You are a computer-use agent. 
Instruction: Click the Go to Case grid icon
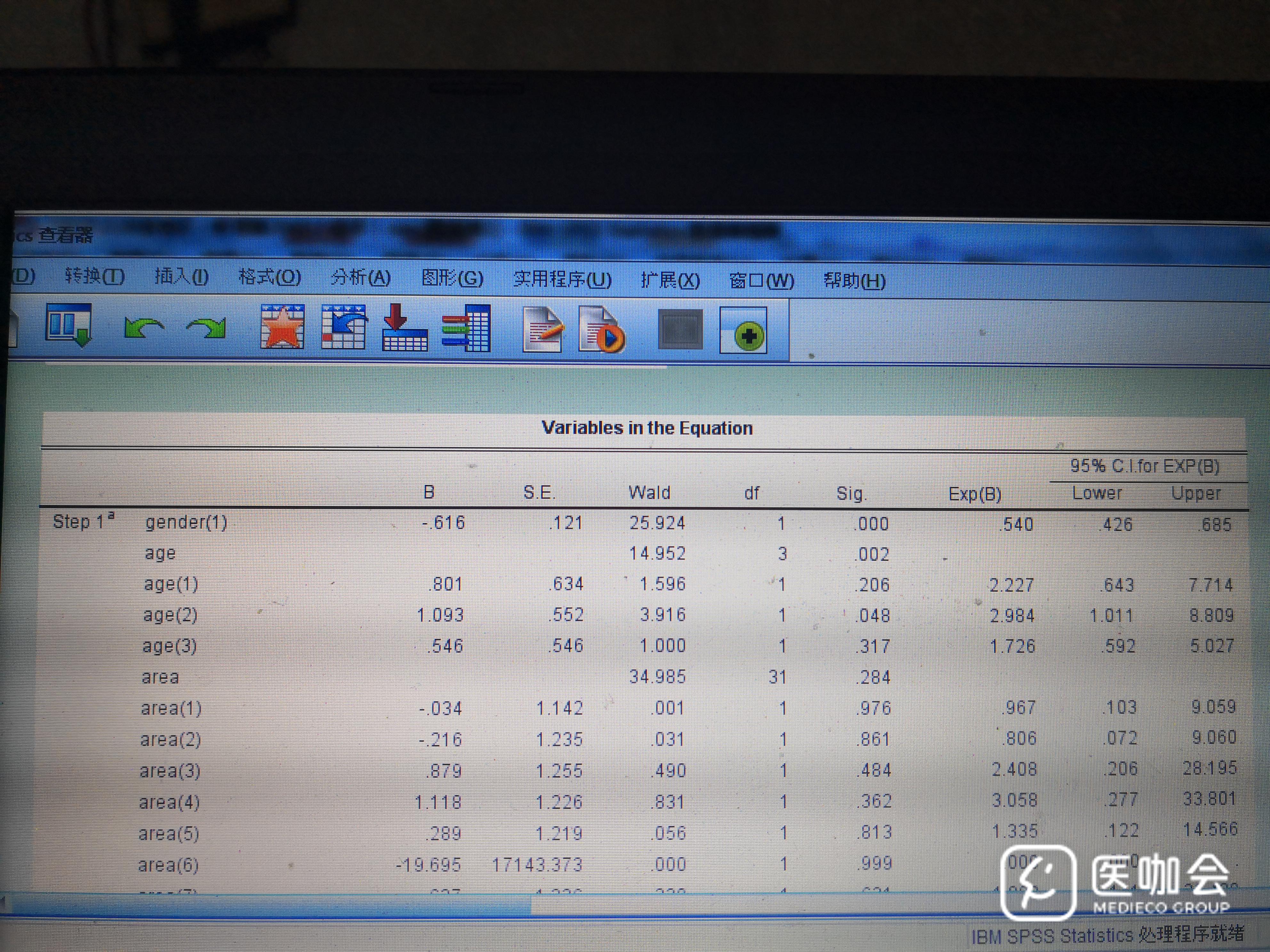[x=343, y=328]
